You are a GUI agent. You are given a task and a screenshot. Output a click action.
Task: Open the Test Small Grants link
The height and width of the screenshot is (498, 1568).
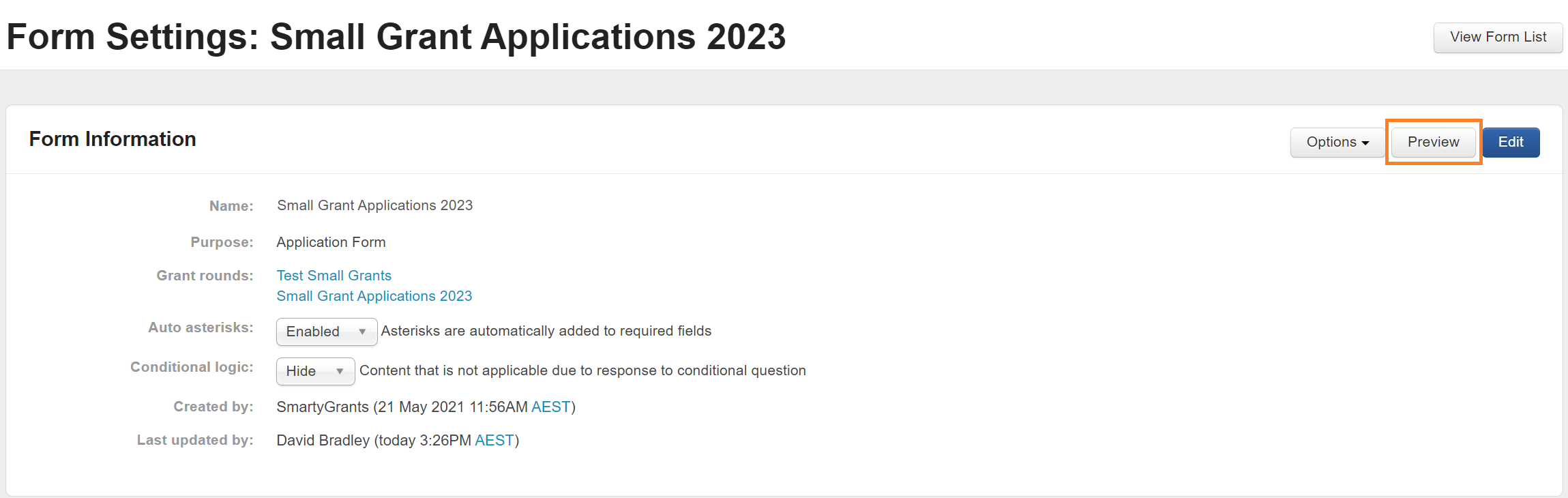tap(334, 276)
